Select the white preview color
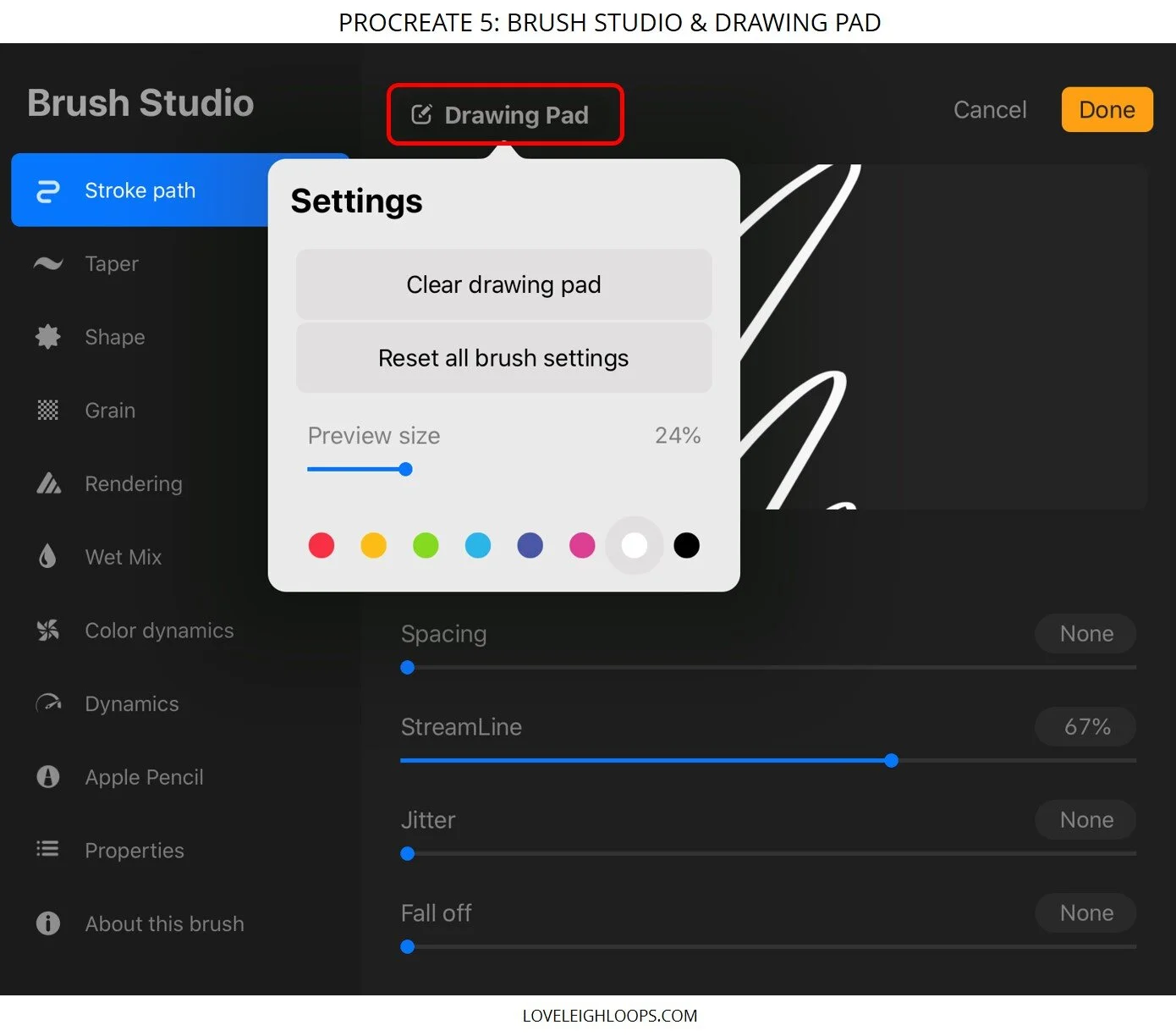 635,545
